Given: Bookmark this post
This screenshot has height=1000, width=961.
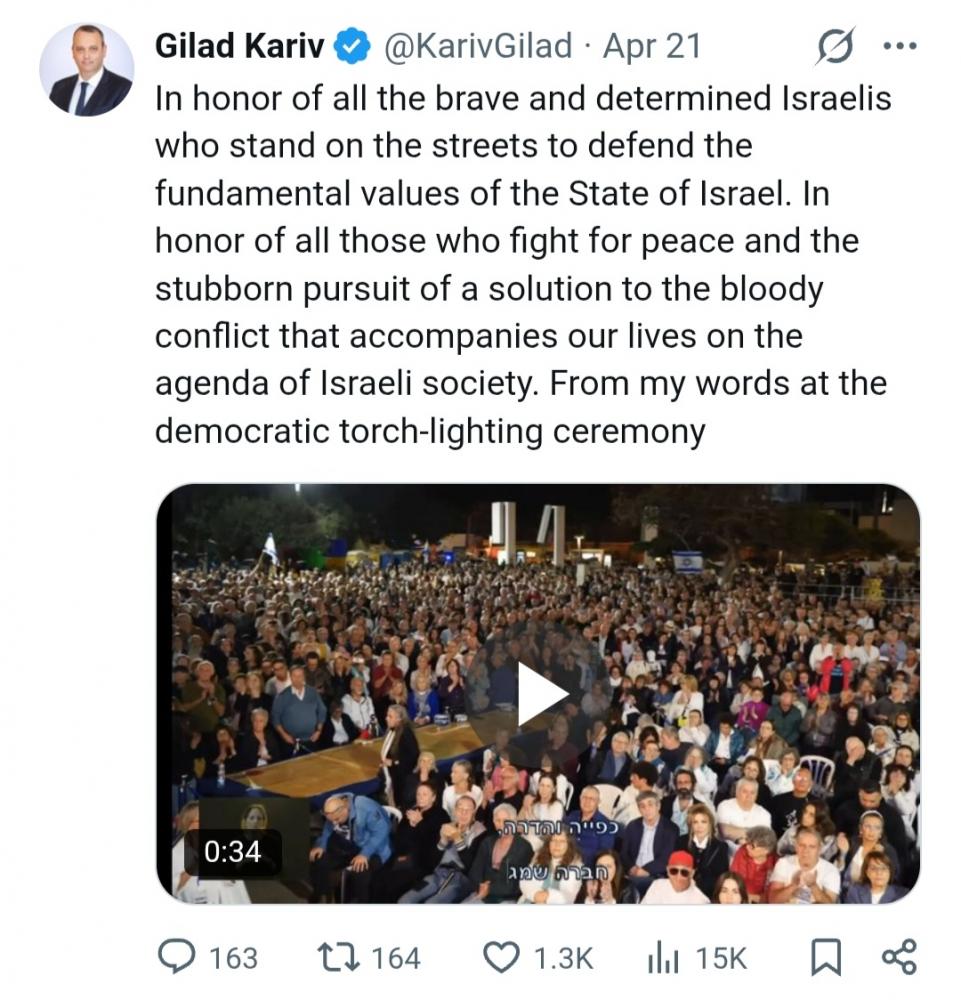Looking at the screenshot, I should [x=824, y=958].
